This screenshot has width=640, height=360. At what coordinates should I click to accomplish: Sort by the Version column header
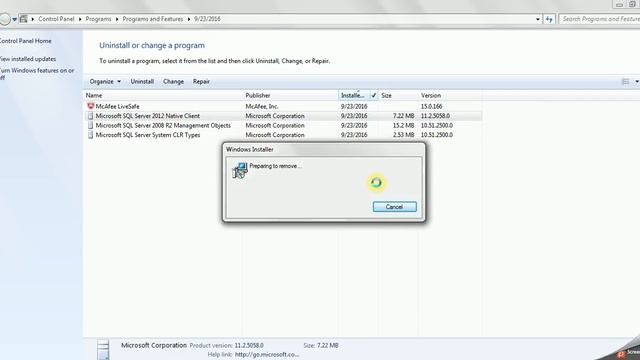450,96
